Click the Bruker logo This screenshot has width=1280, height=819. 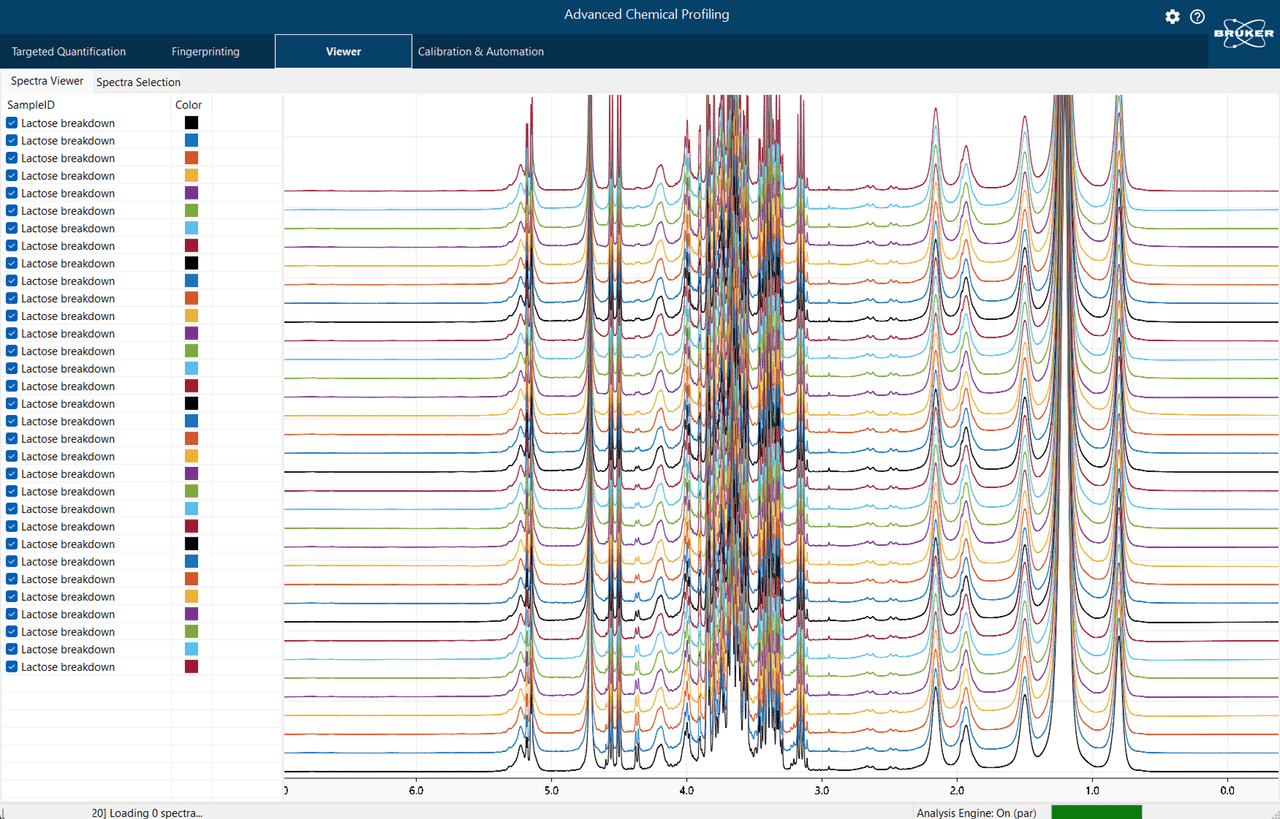coord(1243,34)
